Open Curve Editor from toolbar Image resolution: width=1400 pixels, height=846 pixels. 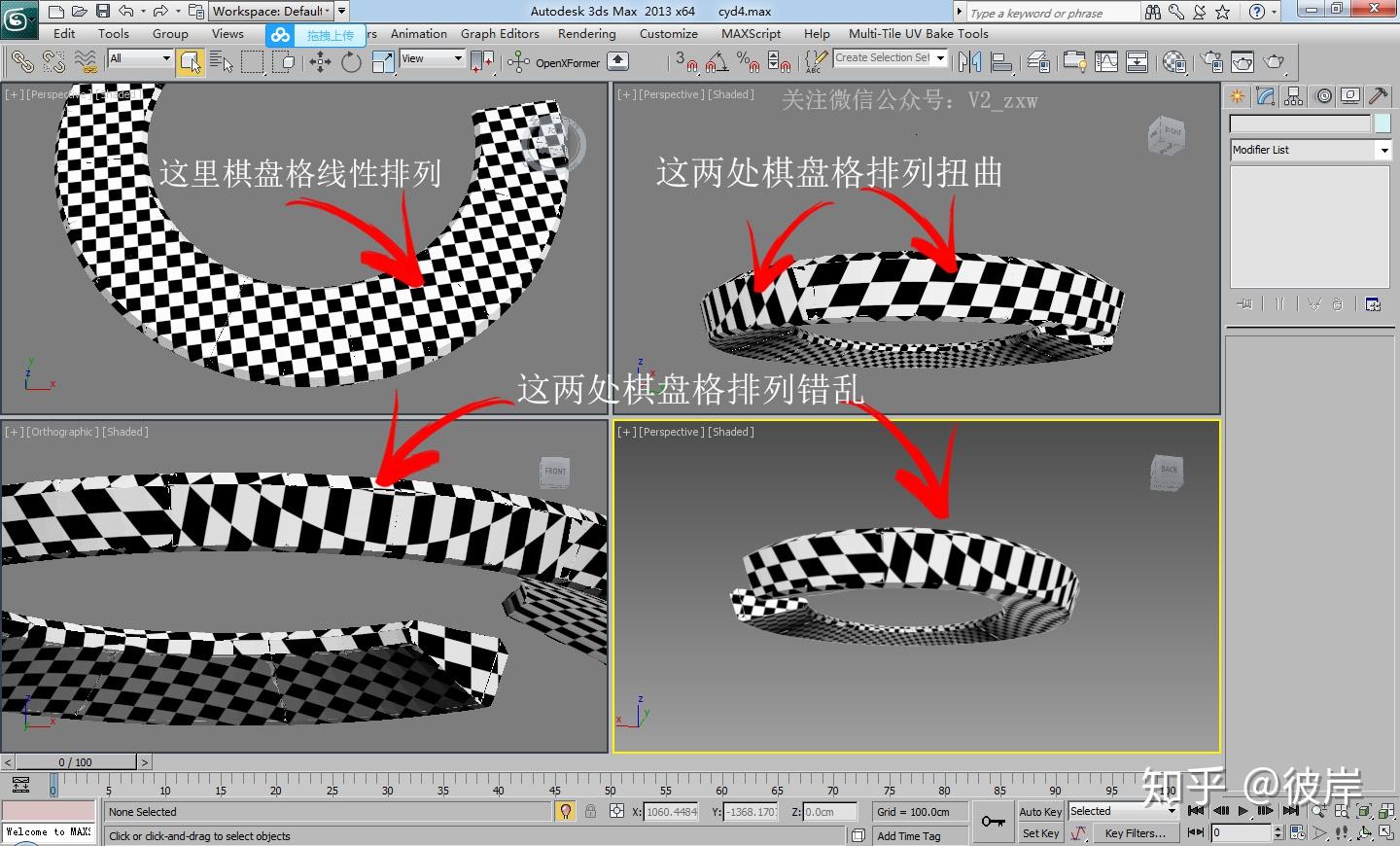pyautogui.click(x=1106, y=62)
